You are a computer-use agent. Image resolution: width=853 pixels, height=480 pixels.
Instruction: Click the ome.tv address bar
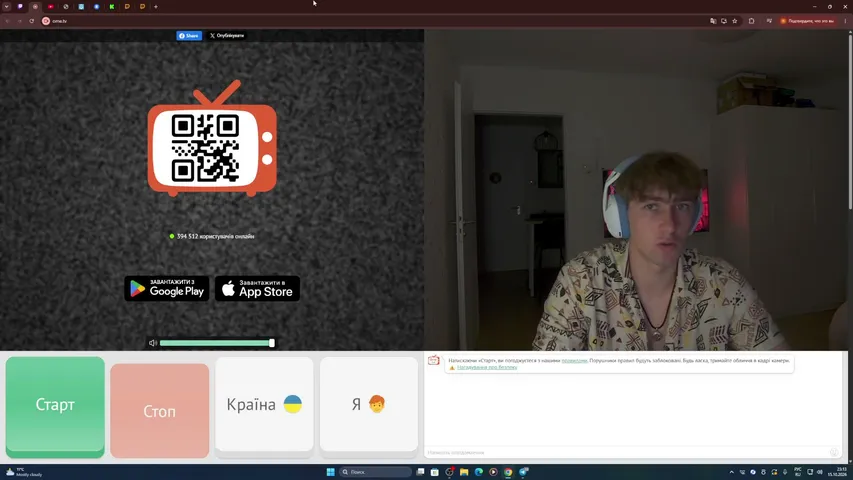(375, 21)
